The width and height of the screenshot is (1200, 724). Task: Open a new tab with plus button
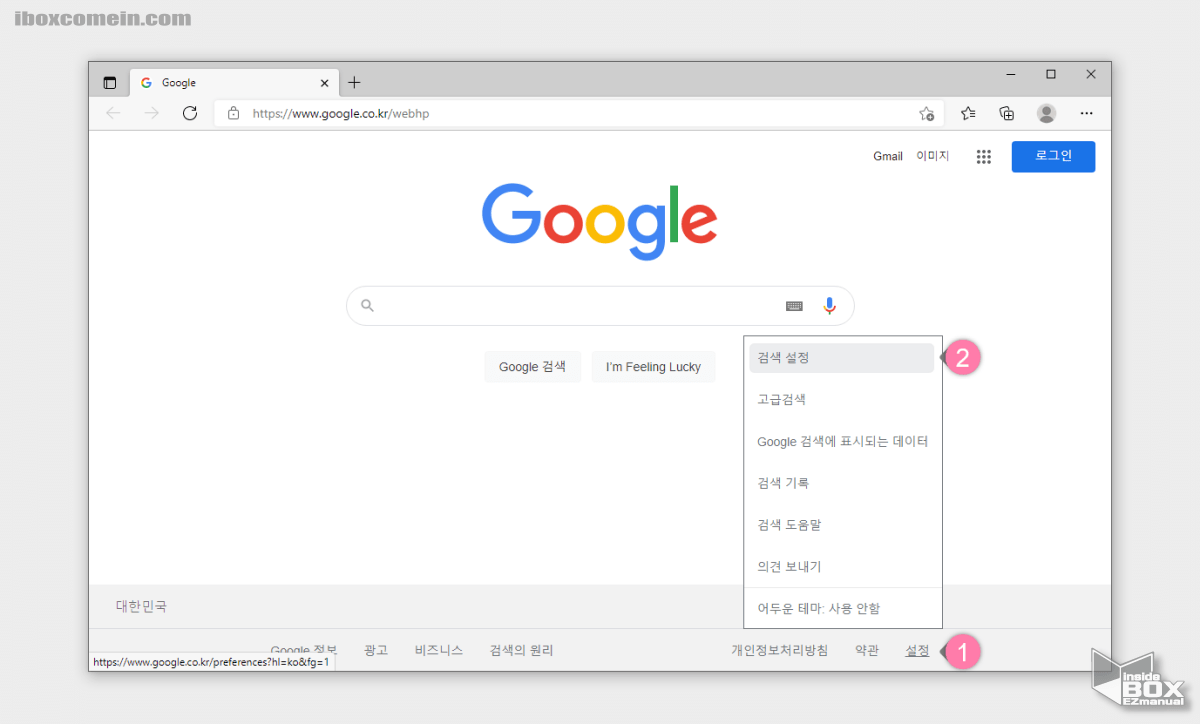point(354,83)
